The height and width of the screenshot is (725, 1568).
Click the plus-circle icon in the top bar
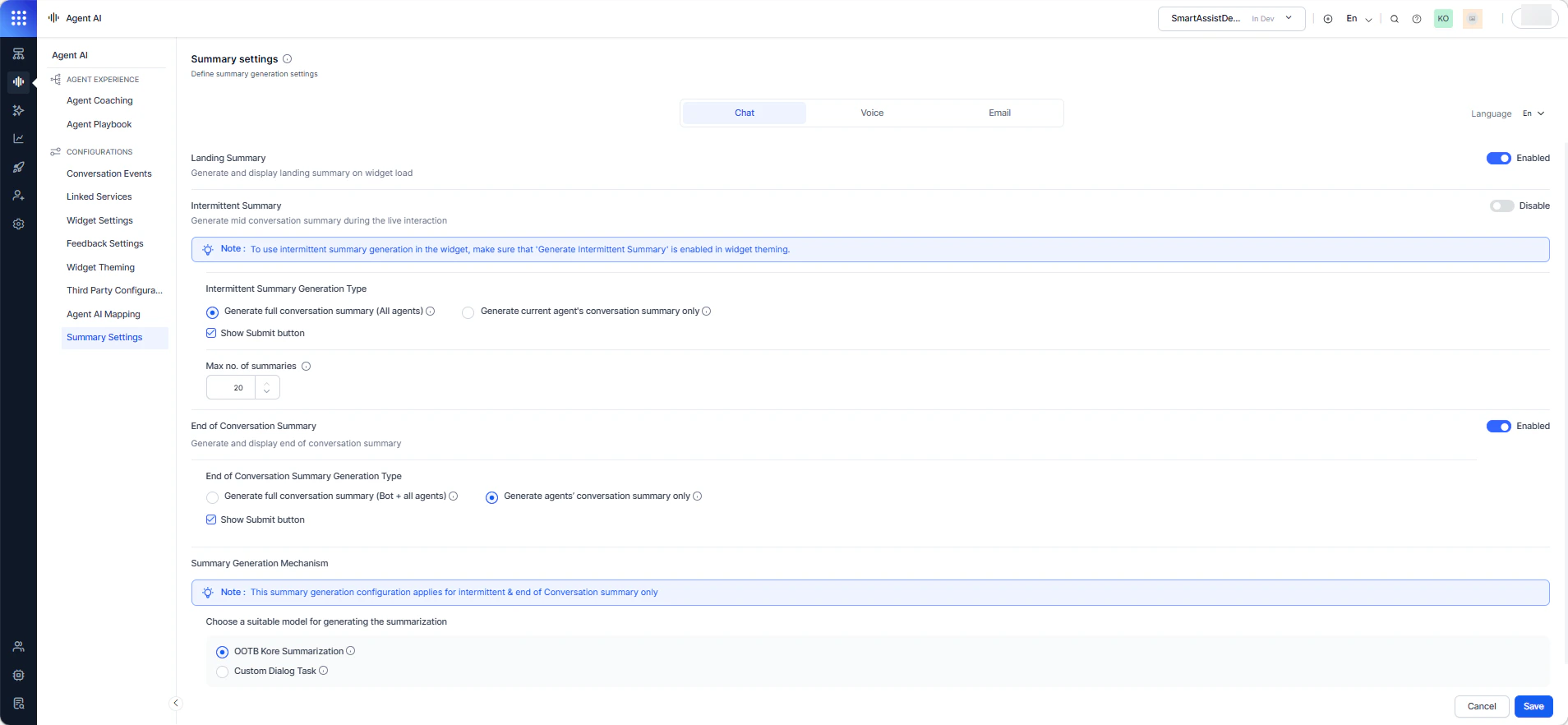click(1328, 19)
